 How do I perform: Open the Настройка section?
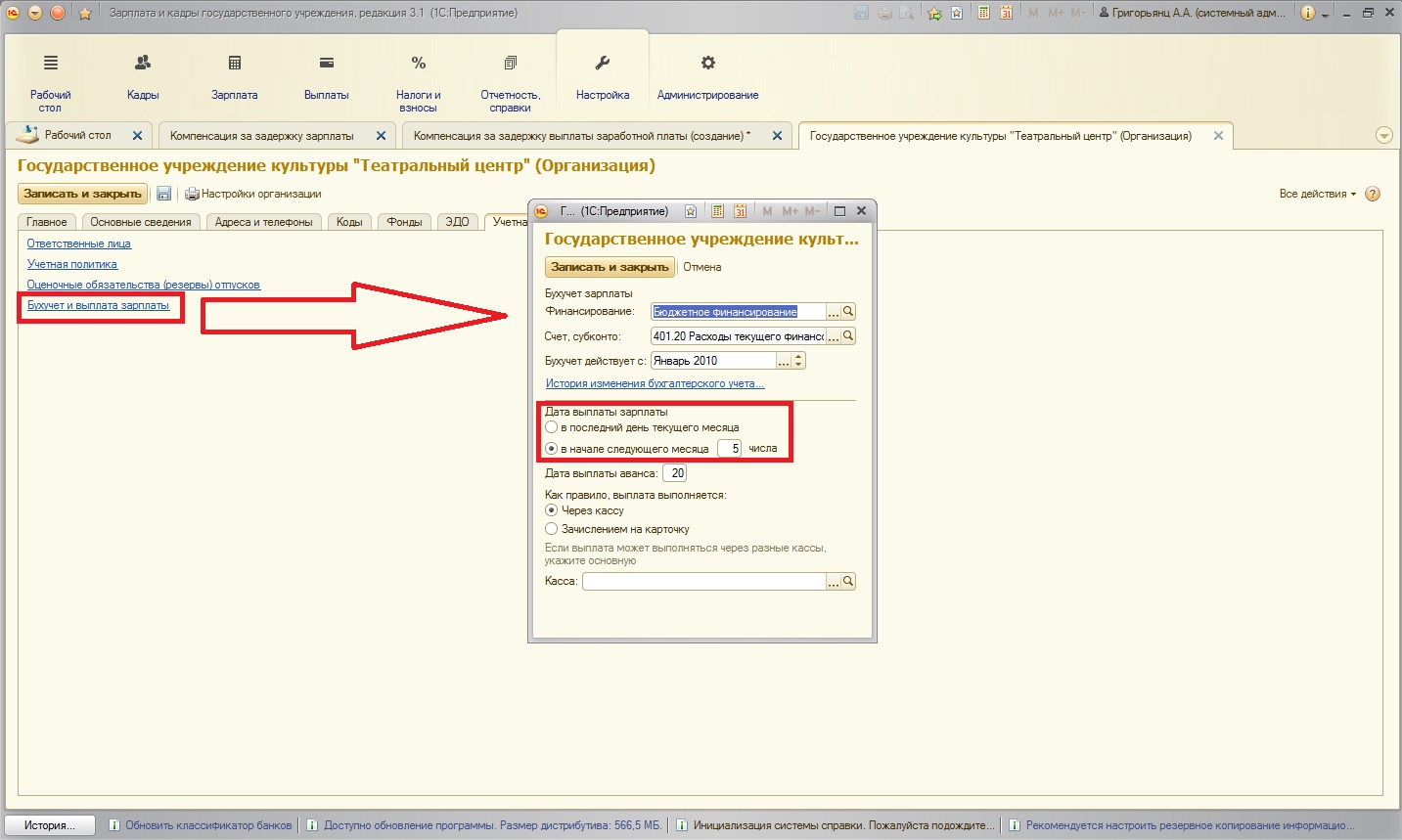click(603, 76)
